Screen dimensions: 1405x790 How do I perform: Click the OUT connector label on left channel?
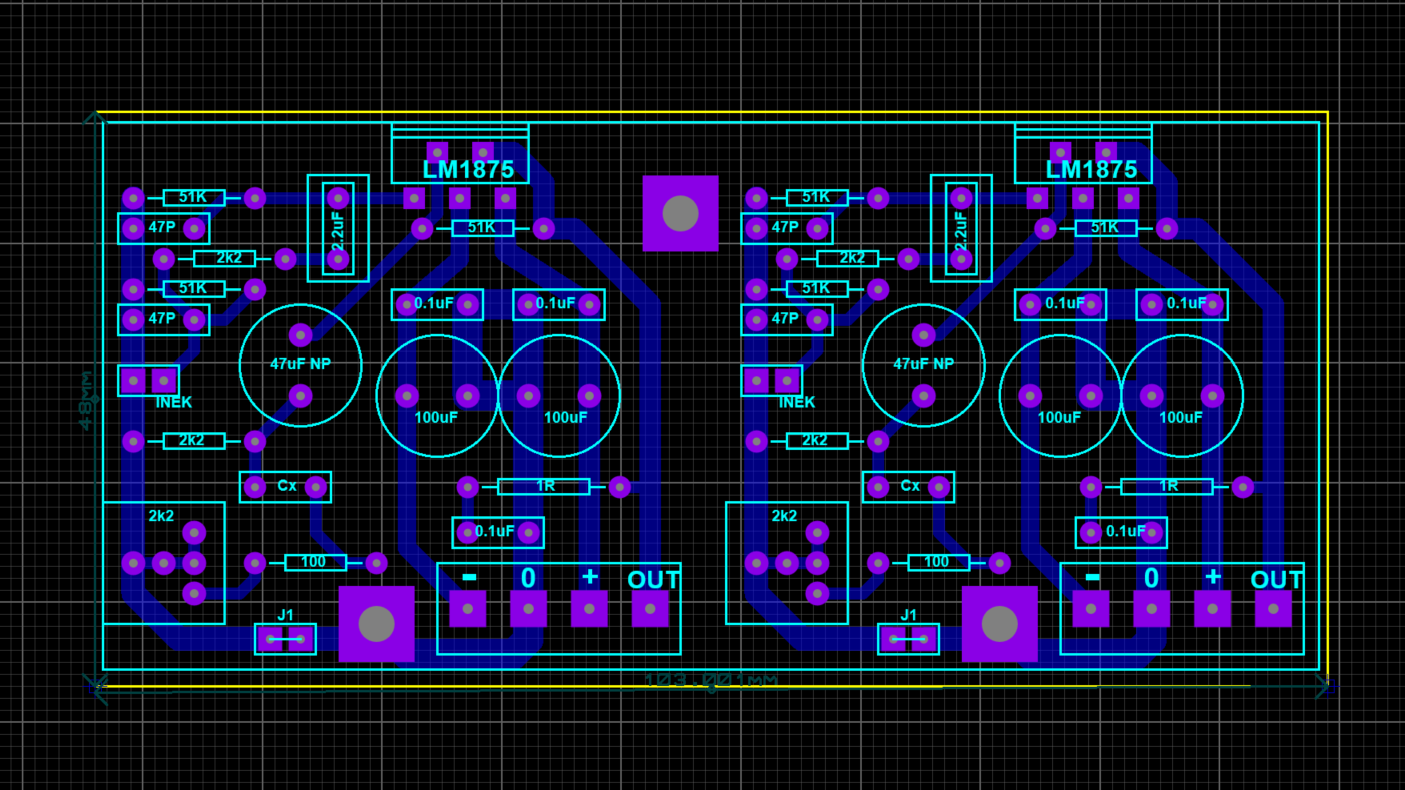[x=654, y=580]
